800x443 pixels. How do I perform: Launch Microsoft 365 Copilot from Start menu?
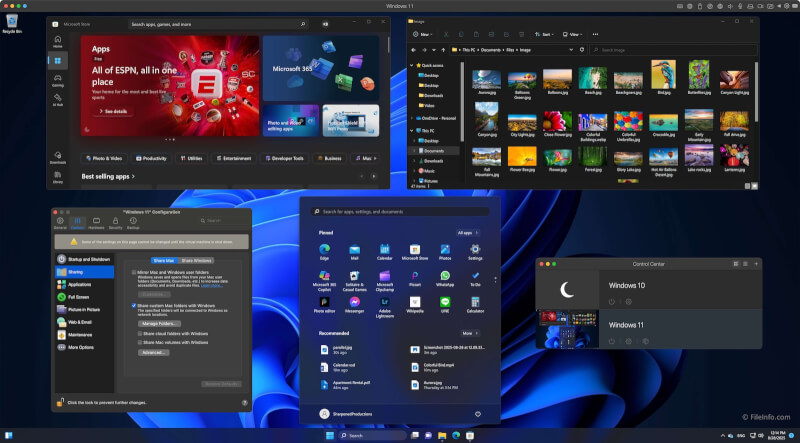pos(324,280)
